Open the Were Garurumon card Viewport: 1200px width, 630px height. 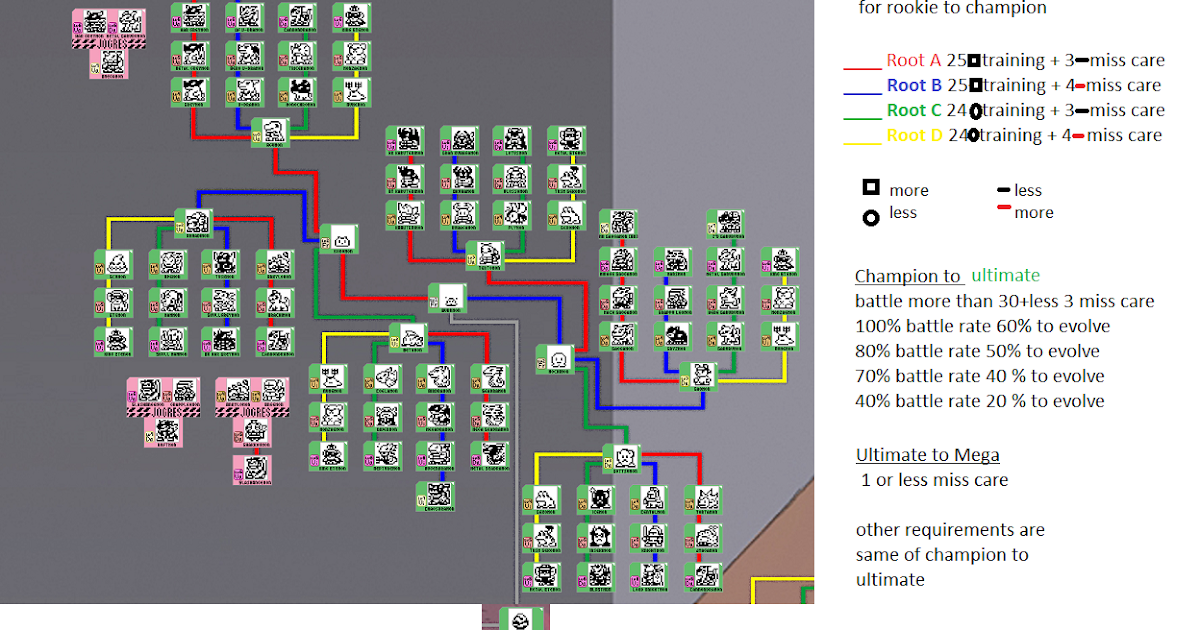point(726,298)
